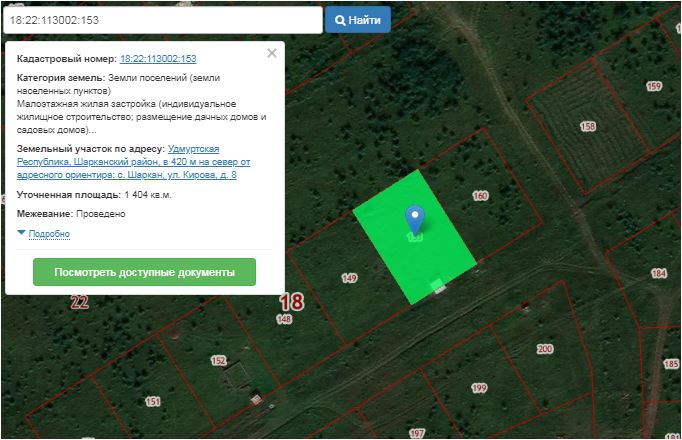Select parcel labeled 151 on map
This screenshot has width=682, height=440.
click(152, 401)
